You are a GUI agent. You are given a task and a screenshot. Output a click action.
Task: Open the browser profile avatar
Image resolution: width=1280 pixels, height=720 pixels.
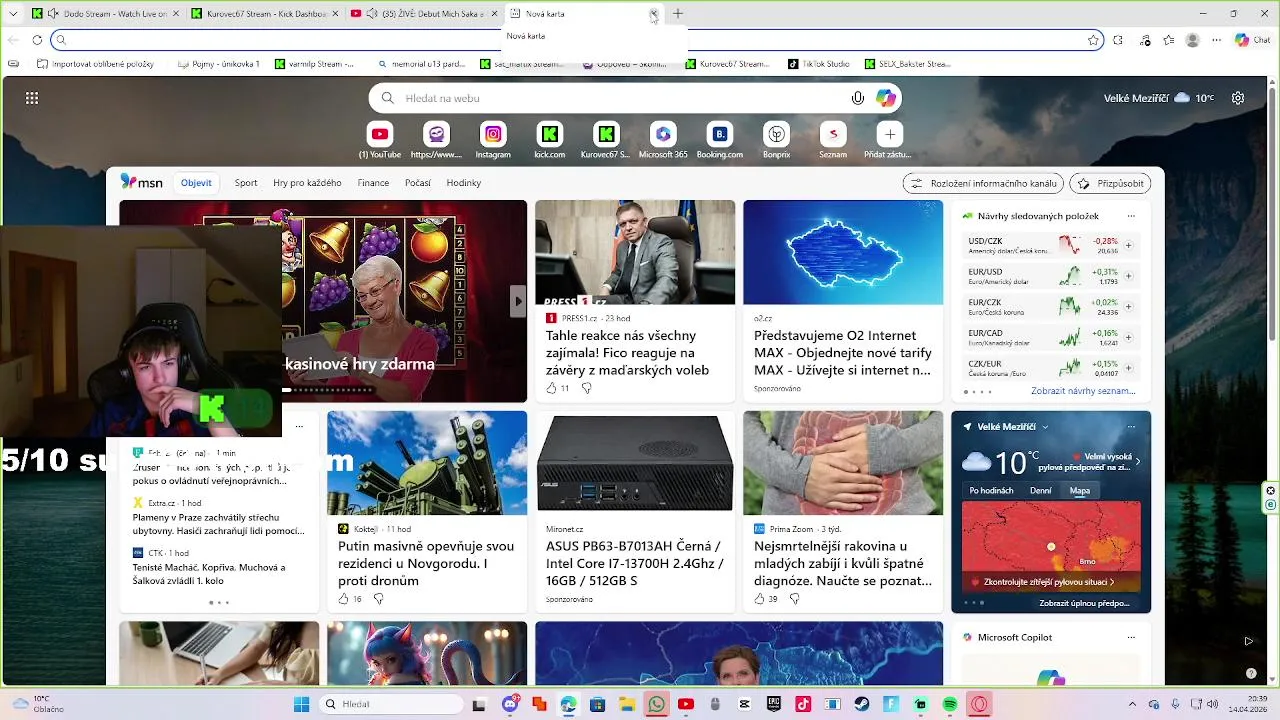click(x=1192, y=40)
